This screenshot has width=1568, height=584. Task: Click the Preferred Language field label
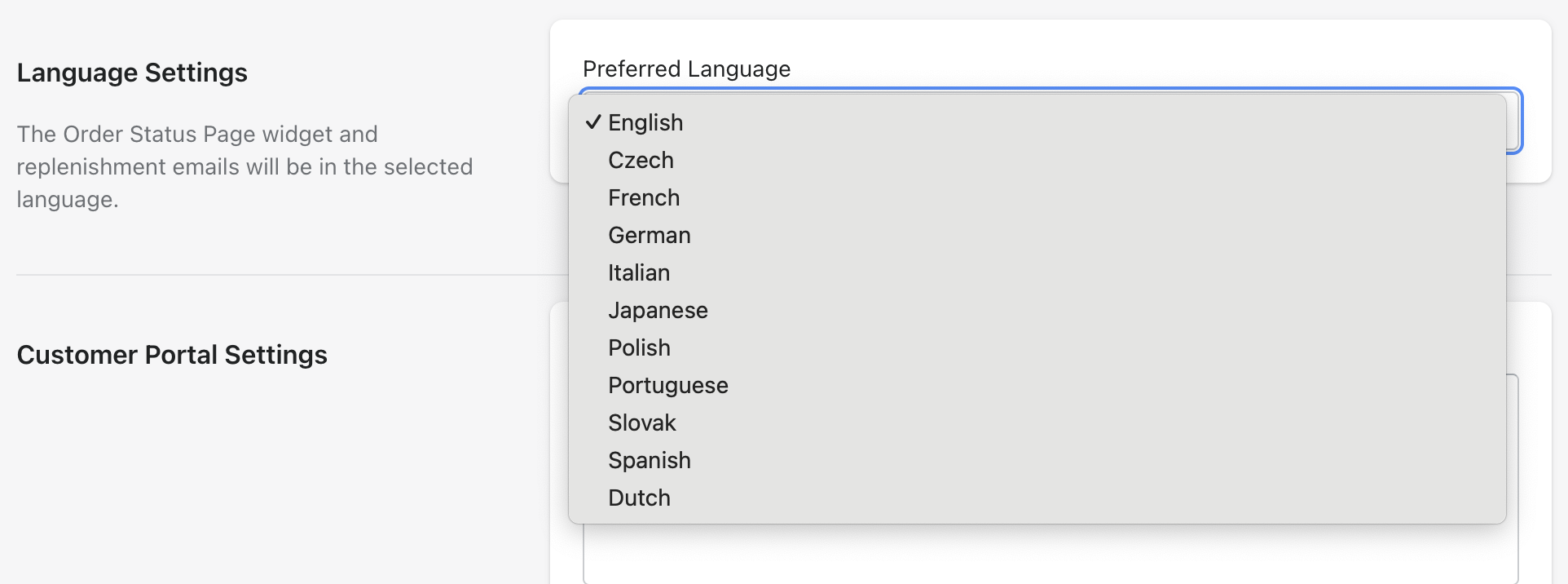click(686, 69)
